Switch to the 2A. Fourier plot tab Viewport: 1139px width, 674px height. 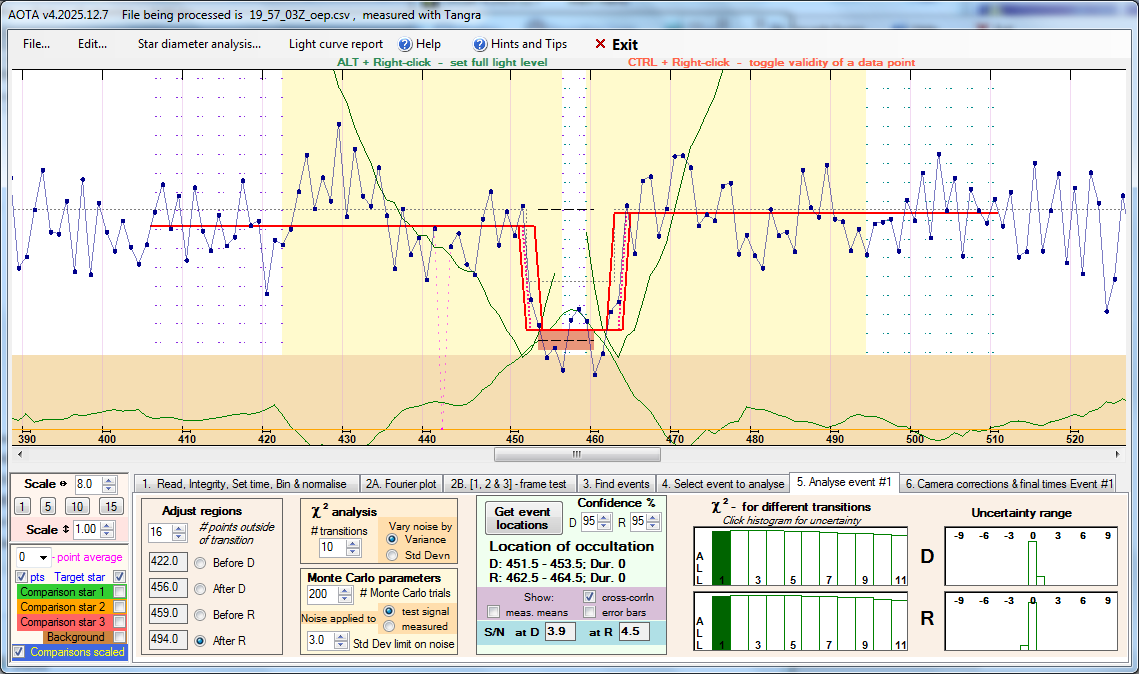pos(400,484)
